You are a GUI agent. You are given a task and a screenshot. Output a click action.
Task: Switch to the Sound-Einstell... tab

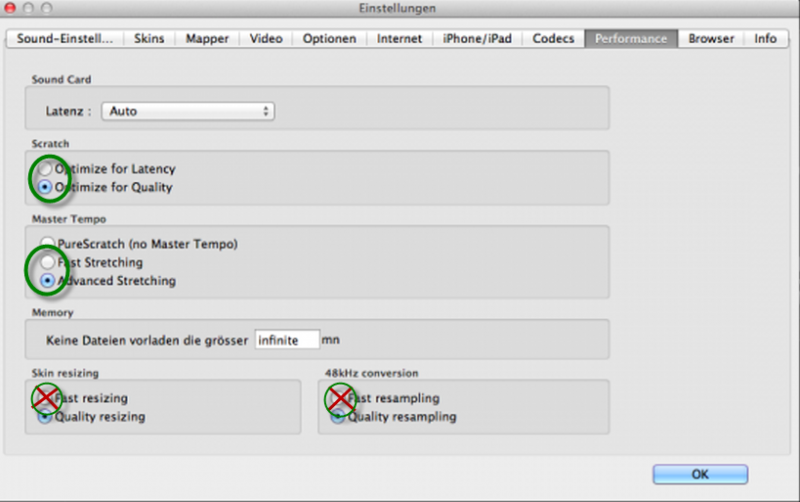[65, 39]
